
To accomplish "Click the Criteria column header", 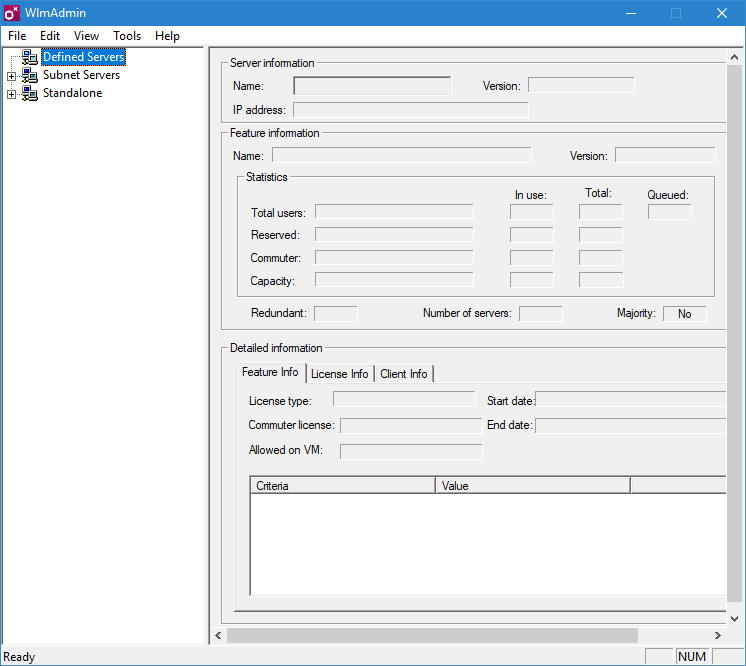I will pyautogui.click(x=342, y=486).
